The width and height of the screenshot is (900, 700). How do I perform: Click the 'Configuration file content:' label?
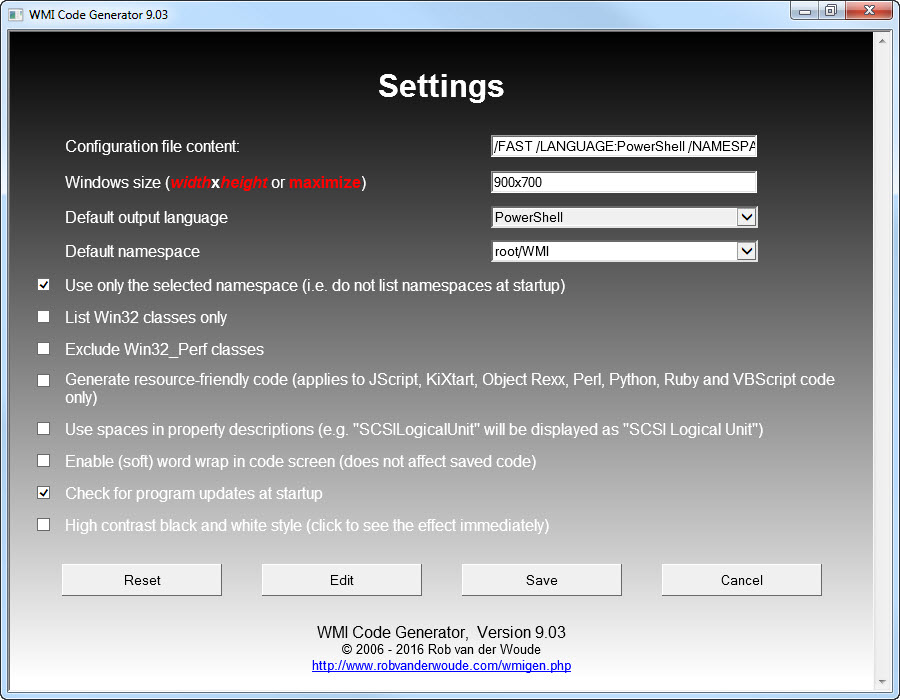coord(152,147)
